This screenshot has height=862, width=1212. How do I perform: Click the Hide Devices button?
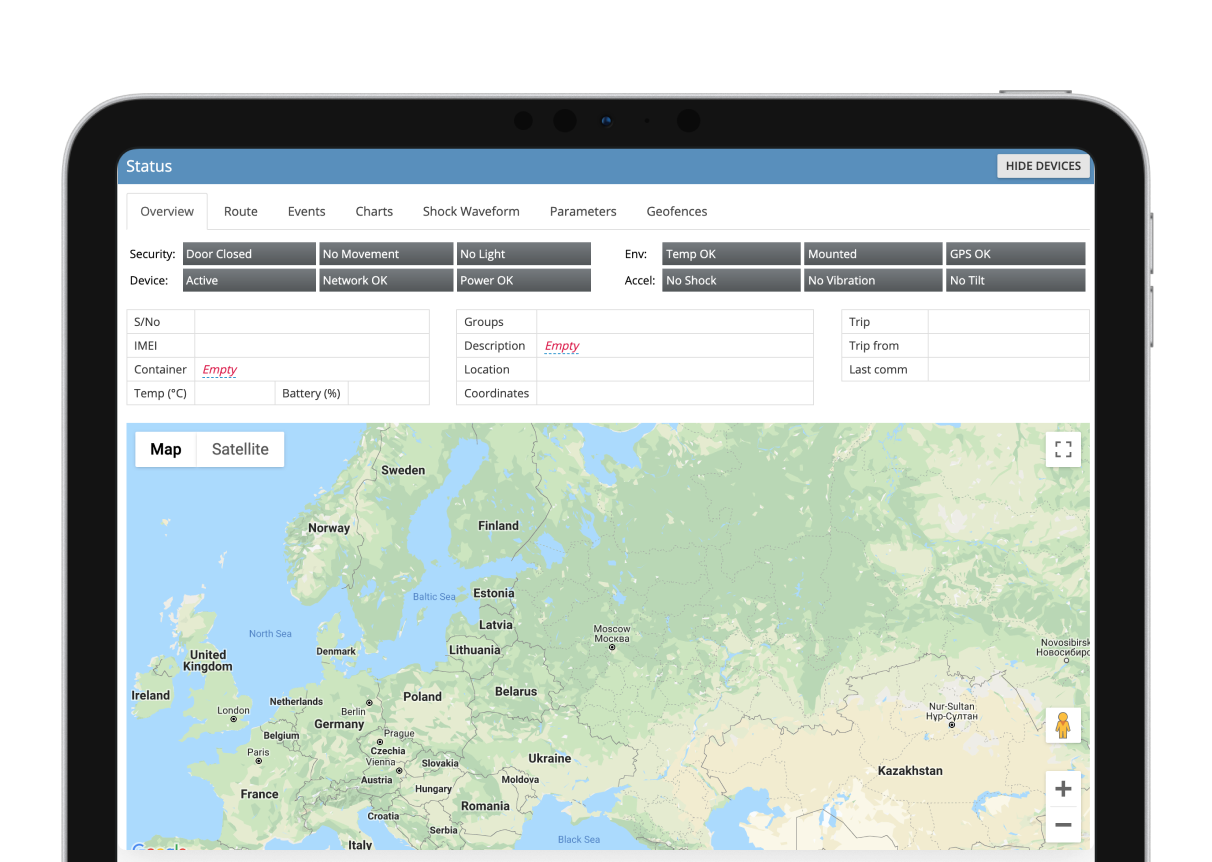(1043, 166)
